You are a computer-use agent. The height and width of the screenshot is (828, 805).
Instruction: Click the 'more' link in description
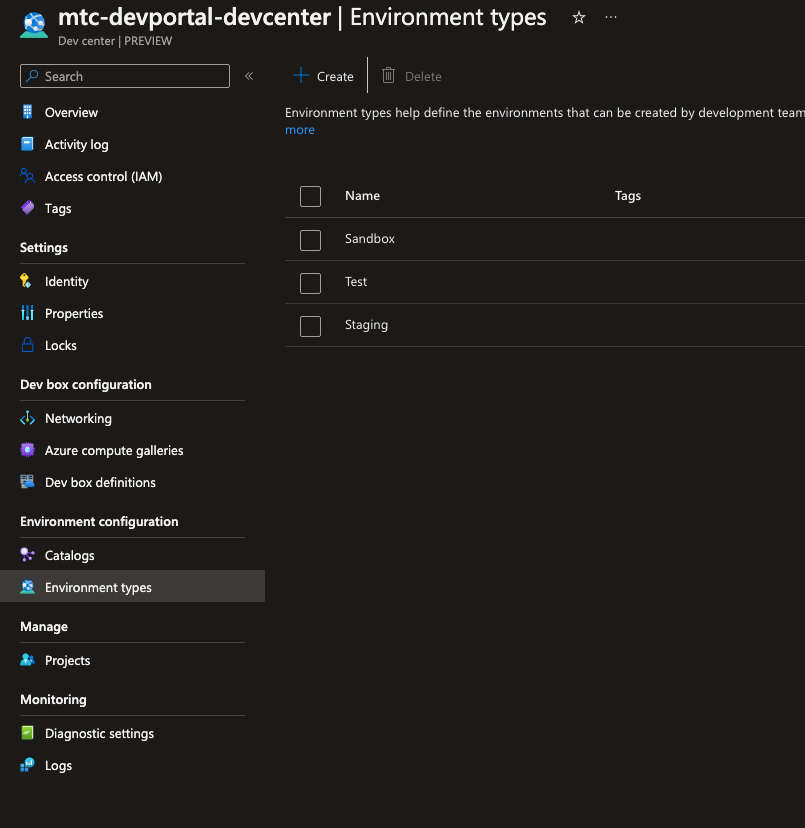(x=300, y=130)
